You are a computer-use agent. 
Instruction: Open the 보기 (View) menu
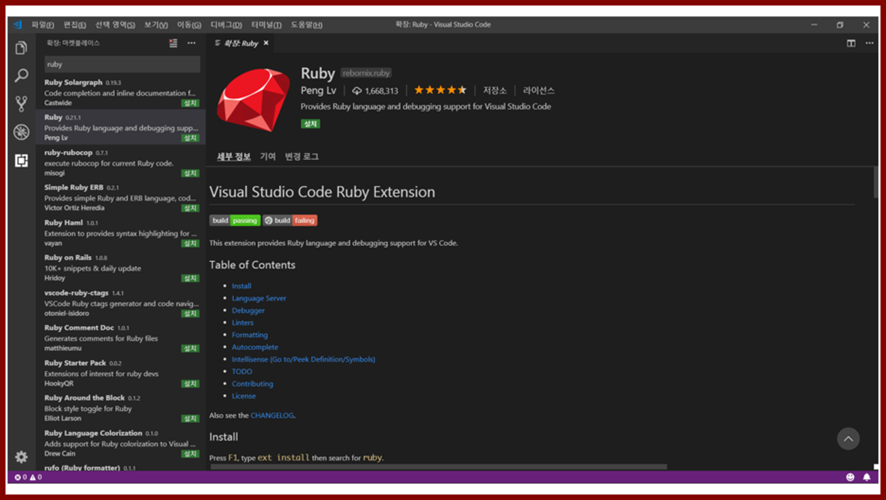(x=156, y=25)
